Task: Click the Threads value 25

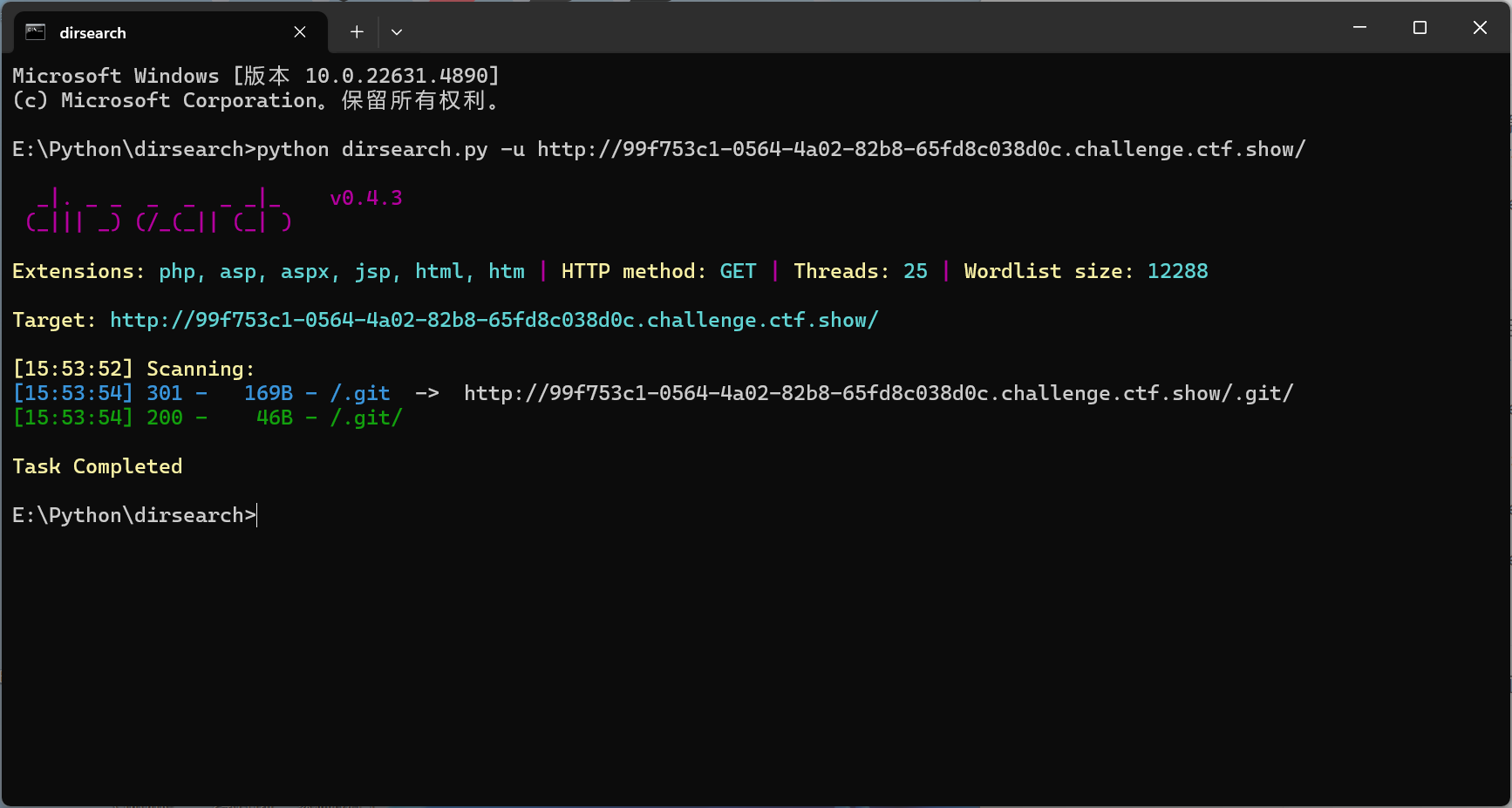Action: coord(915,271)
